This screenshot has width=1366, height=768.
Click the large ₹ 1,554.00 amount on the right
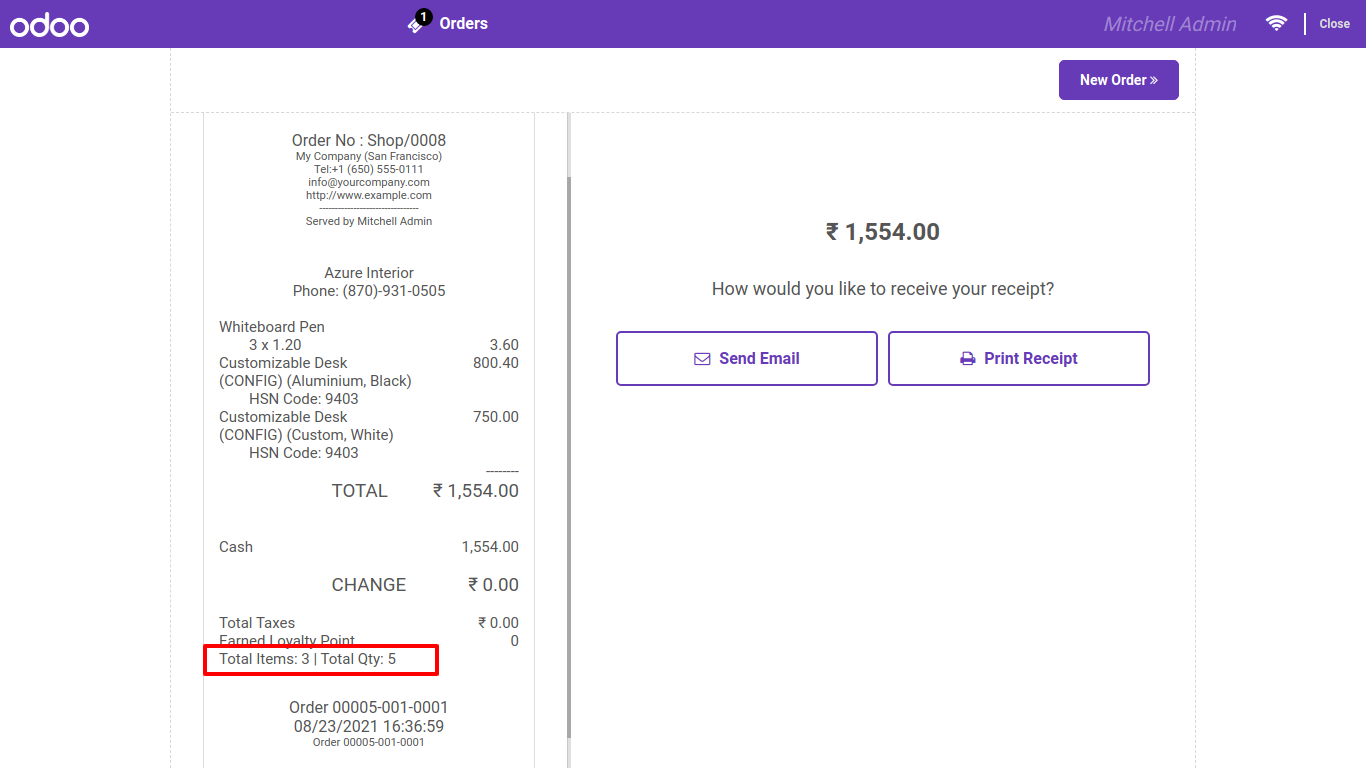tap(883, 232)
